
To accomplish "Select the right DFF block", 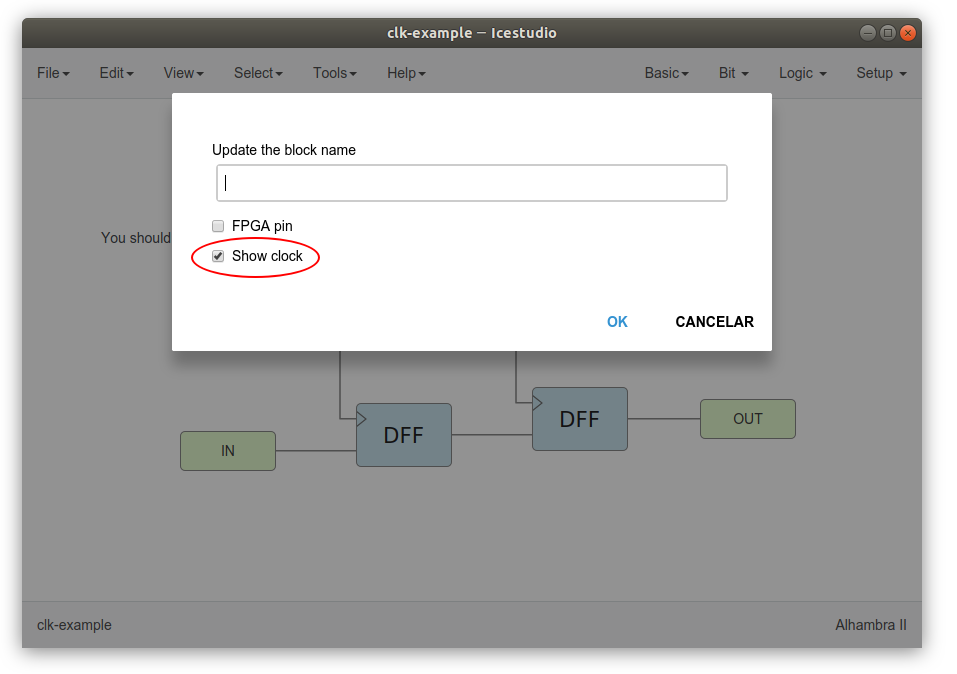I will [580, 419].
